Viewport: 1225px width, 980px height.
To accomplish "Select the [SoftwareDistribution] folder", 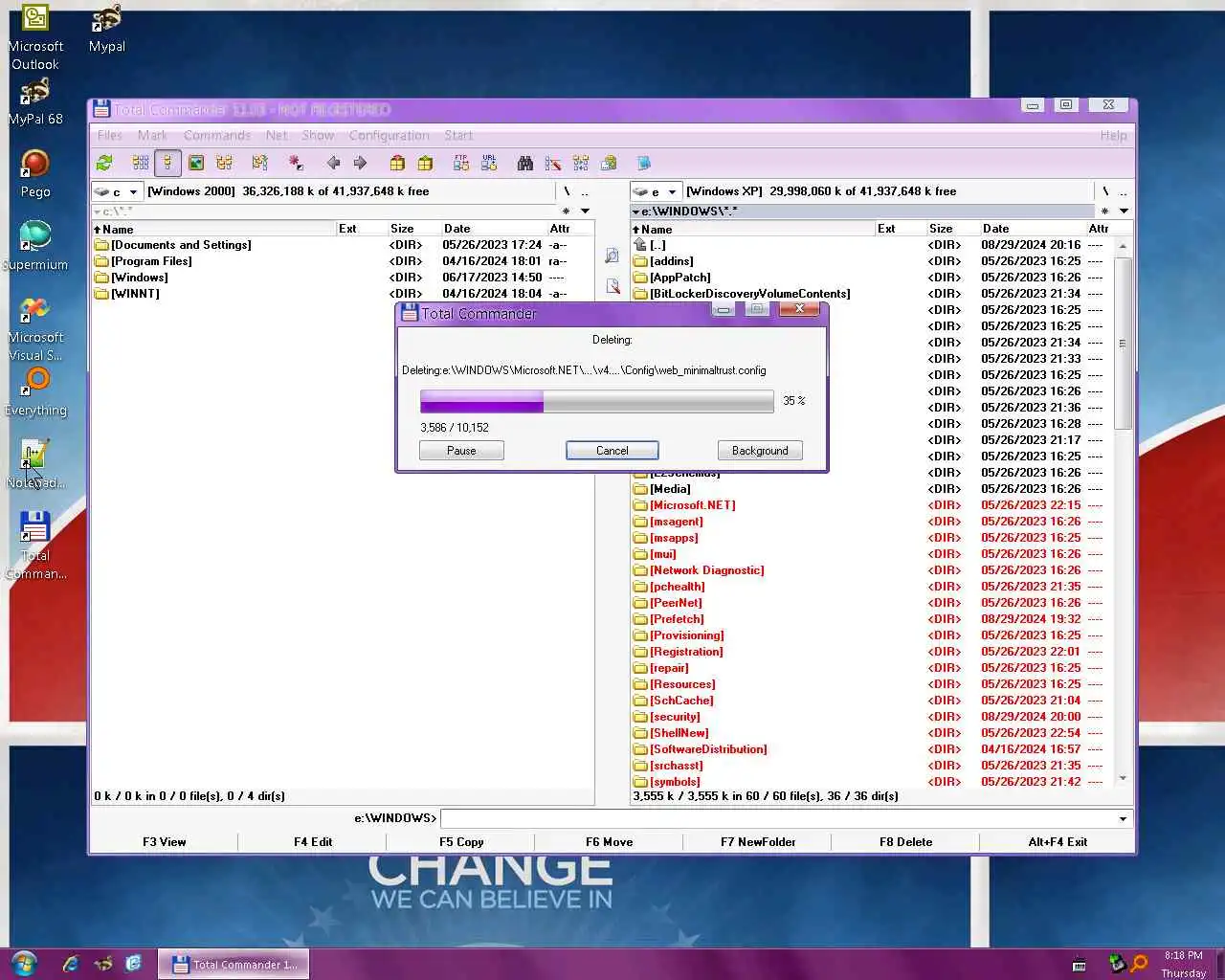I will coord(708,749).
